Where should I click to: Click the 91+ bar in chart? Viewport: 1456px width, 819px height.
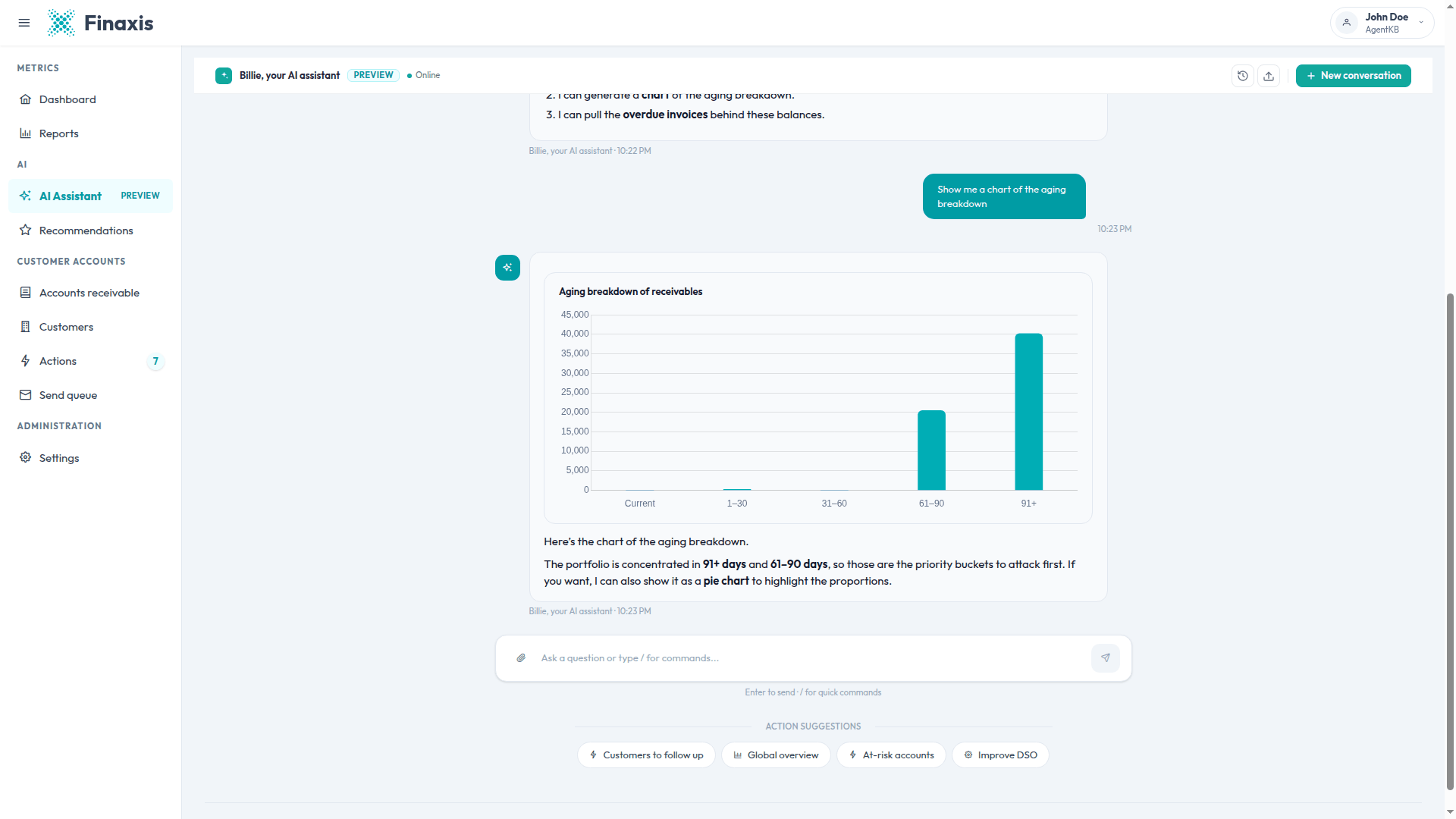click(x=1028, y=412)
